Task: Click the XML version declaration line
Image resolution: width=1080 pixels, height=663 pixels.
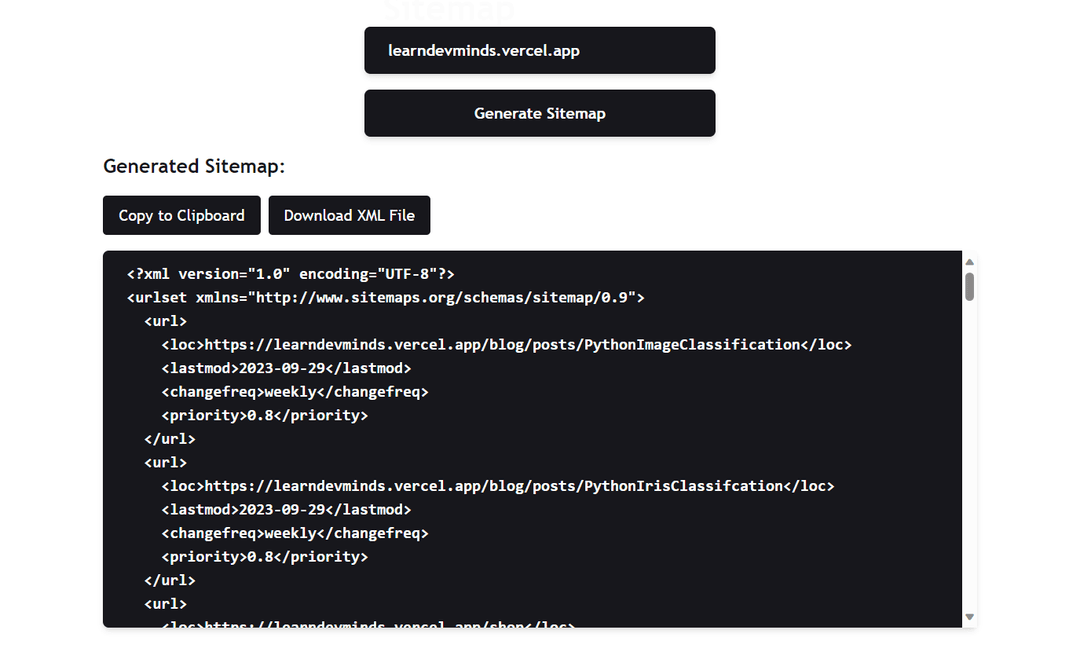Action: [x=291, y=274]
